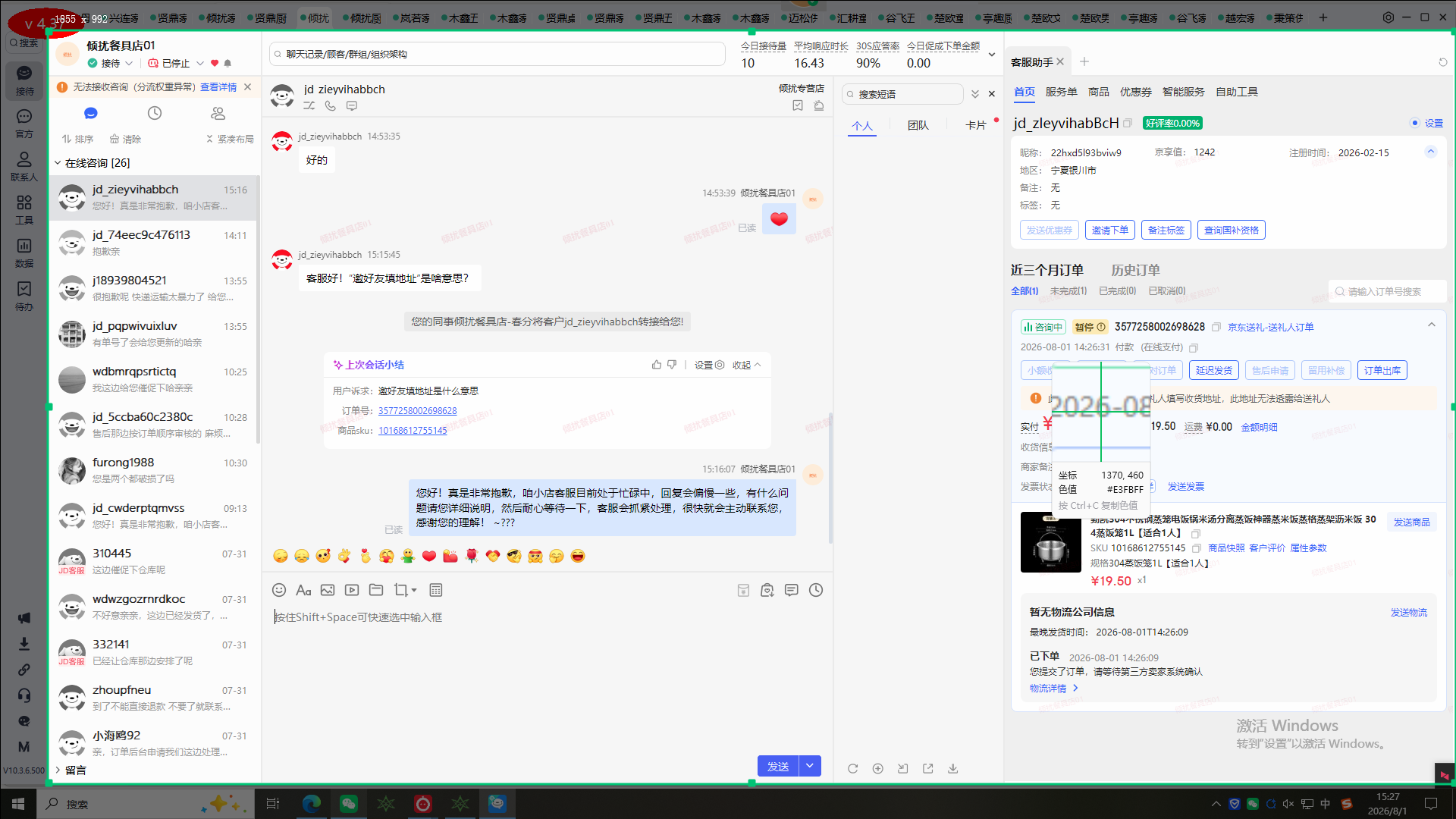Open 工具 in the left sidebar
The height and width of the screenshot is (819, 1456).
click(x=24, y=209)
